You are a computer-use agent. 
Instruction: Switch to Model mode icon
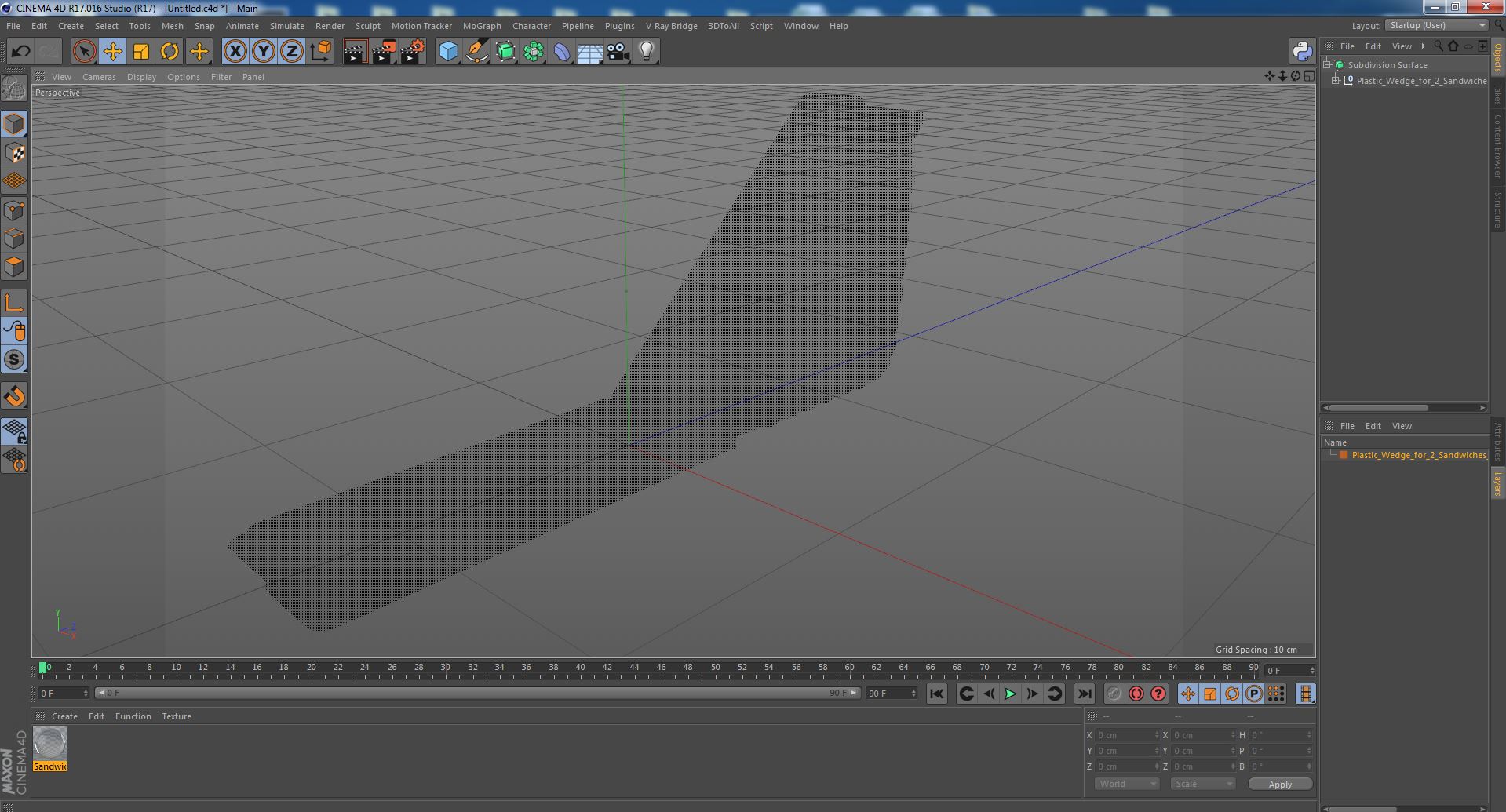click(14, 124)
